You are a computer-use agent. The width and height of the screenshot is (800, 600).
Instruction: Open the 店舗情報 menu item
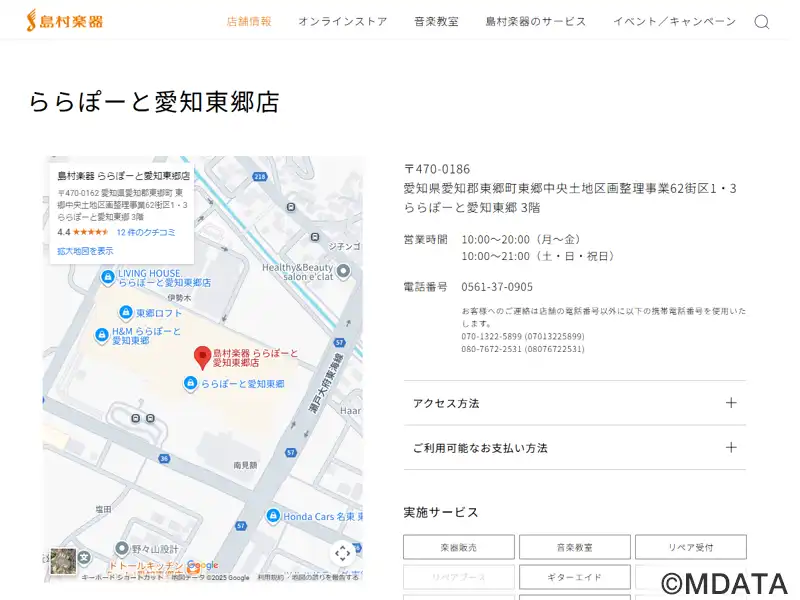coord(249,22)
